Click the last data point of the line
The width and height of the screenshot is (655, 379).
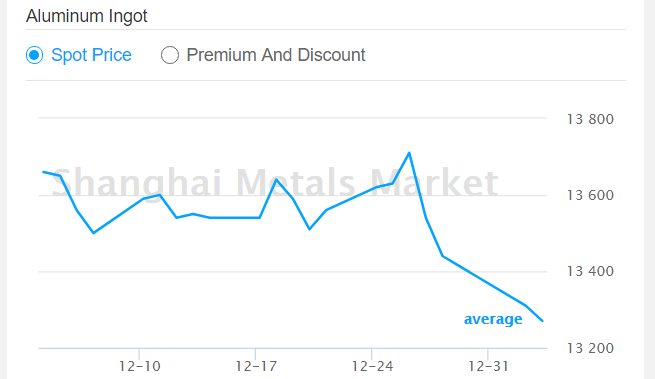pyautogui.click(x=542, y=321)
